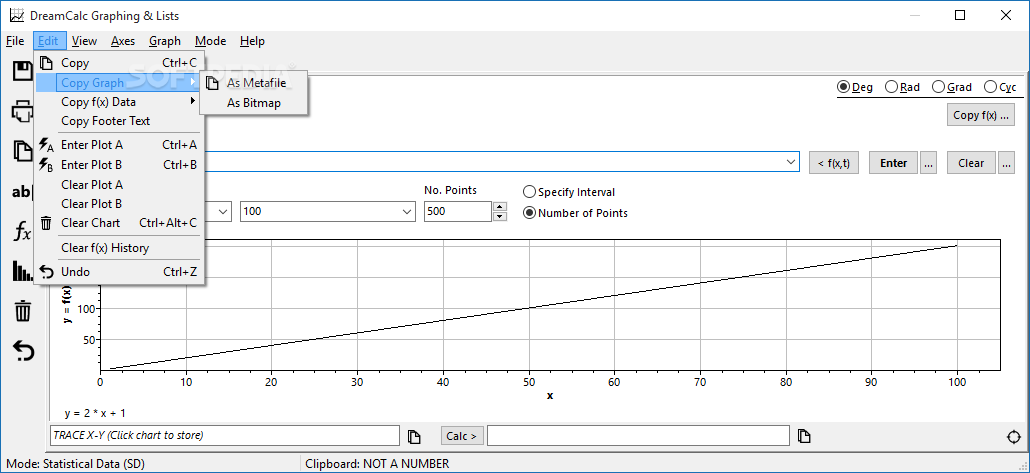Choose Clear f(x) History menu entry

pos(119,248)
